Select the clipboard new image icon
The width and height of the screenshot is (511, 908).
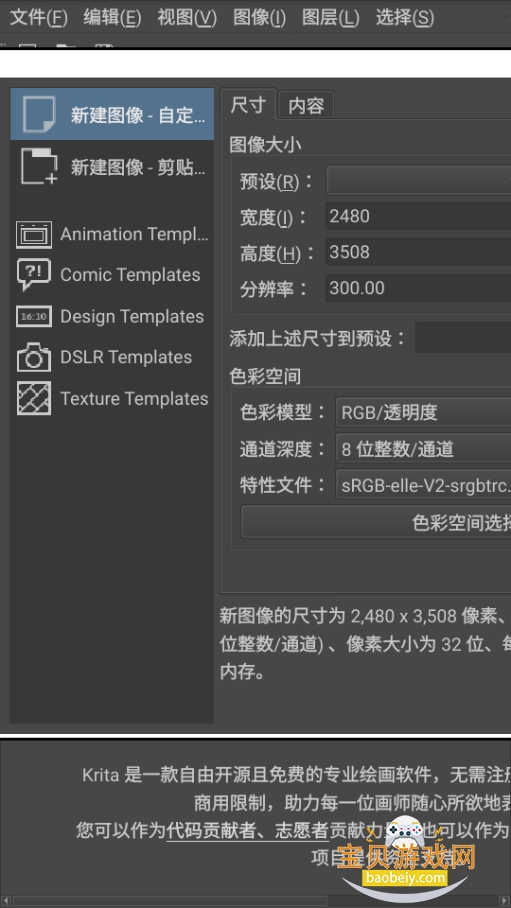(38, 167)
